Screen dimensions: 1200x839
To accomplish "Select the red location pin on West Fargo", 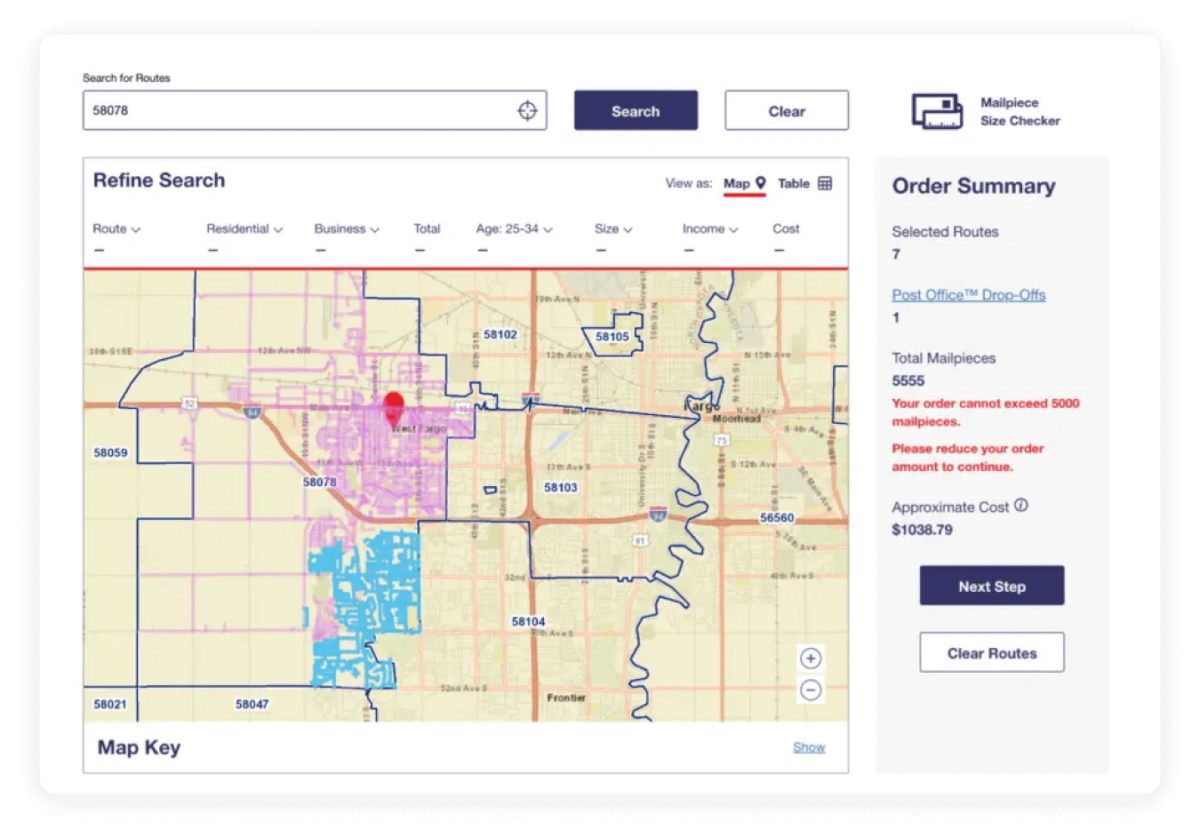I will [x=393, y=405].
